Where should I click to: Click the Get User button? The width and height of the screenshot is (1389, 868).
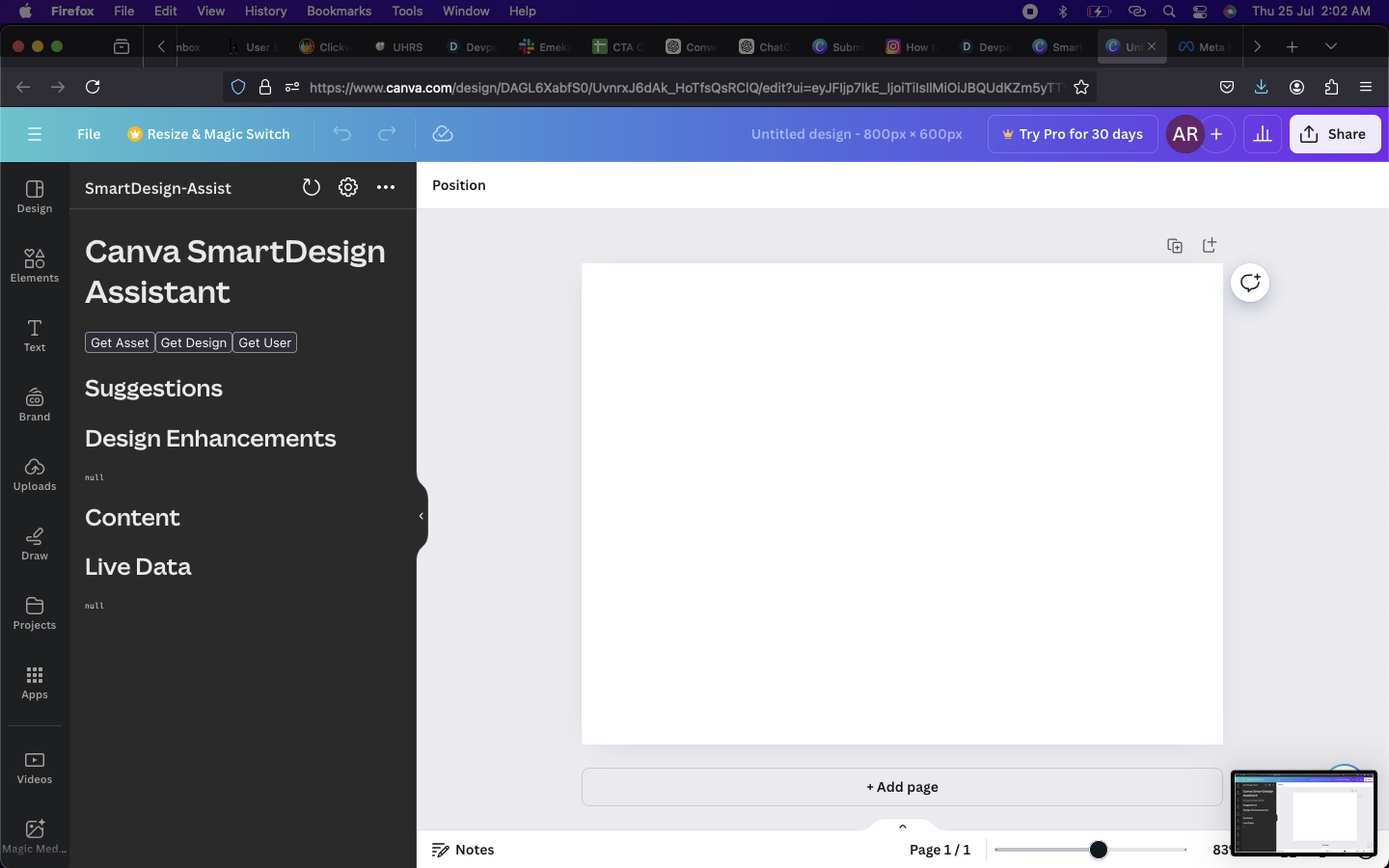[x=264, y=342]
